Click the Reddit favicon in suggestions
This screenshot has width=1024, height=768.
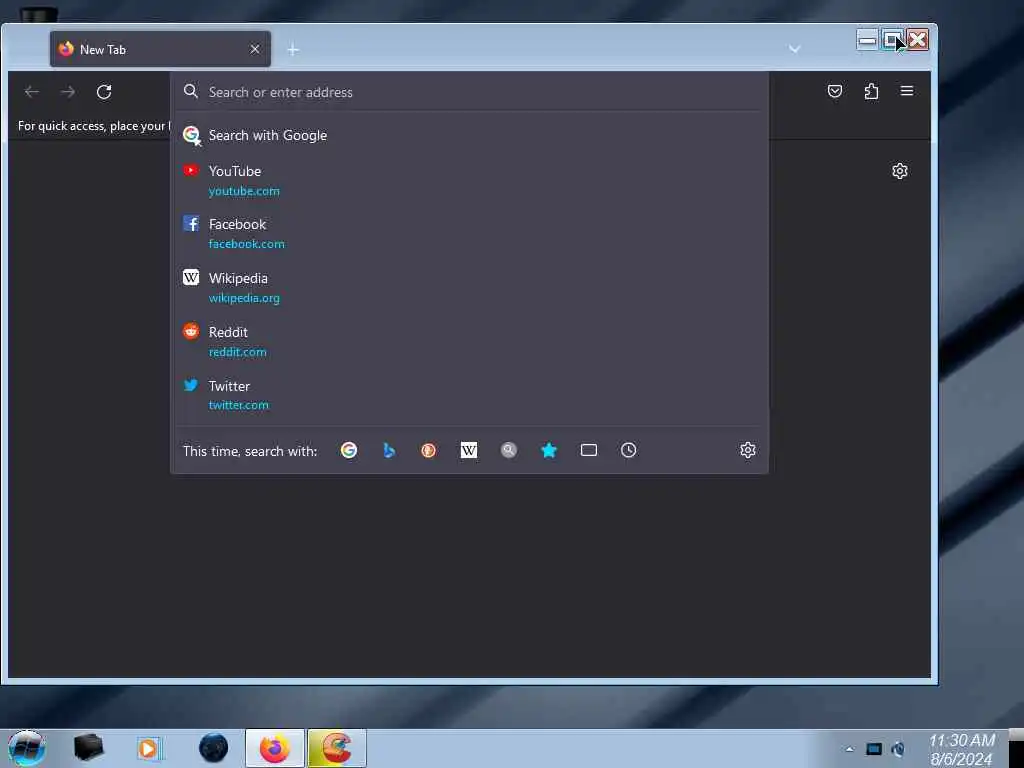[191, 331]
